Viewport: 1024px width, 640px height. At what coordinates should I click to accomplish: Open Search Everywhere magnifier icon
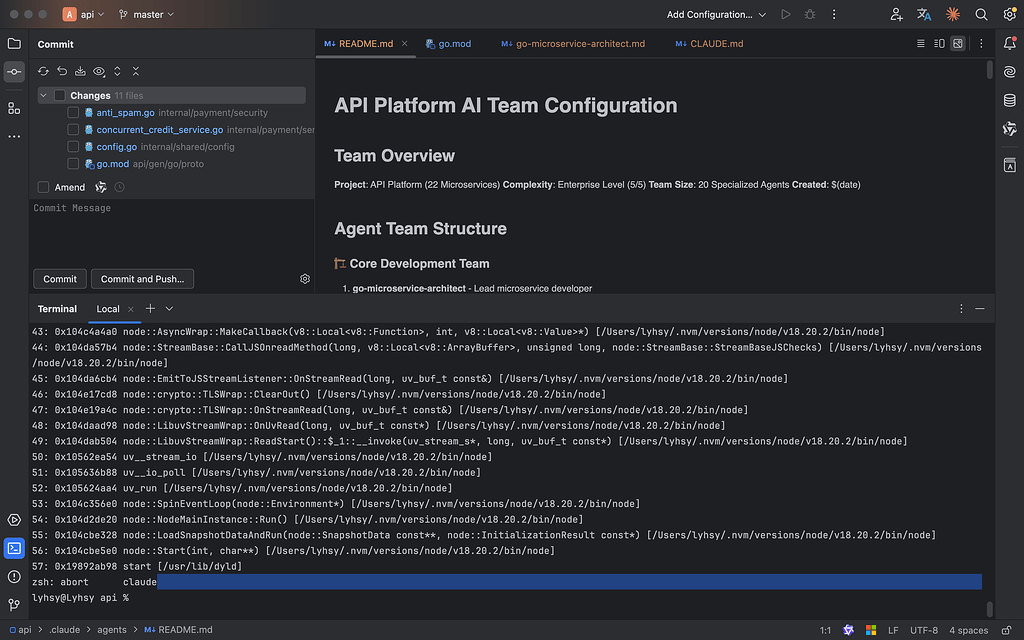(x=981, y=14)
